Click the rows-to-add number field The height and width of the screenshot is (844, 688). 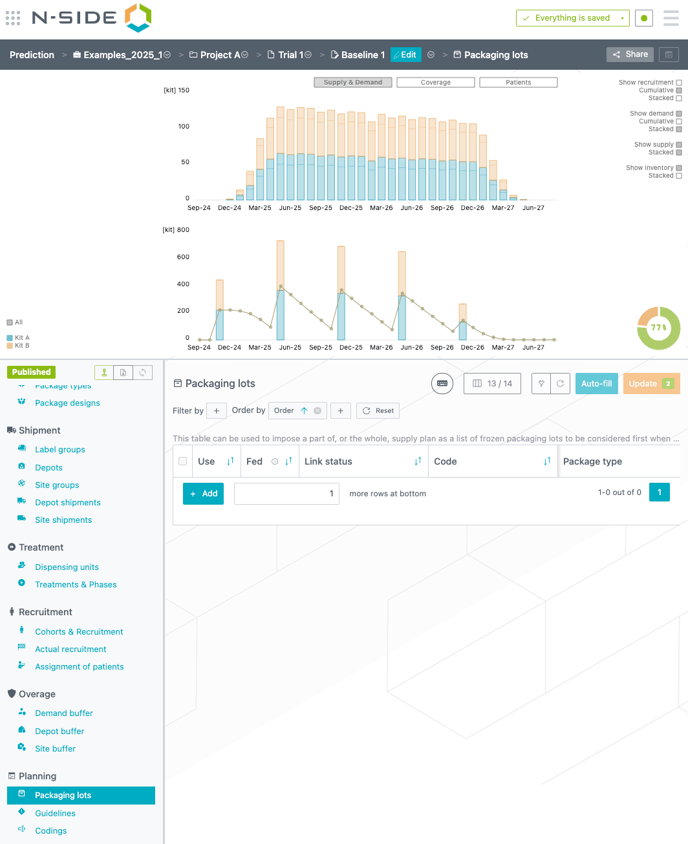(286, 493)
